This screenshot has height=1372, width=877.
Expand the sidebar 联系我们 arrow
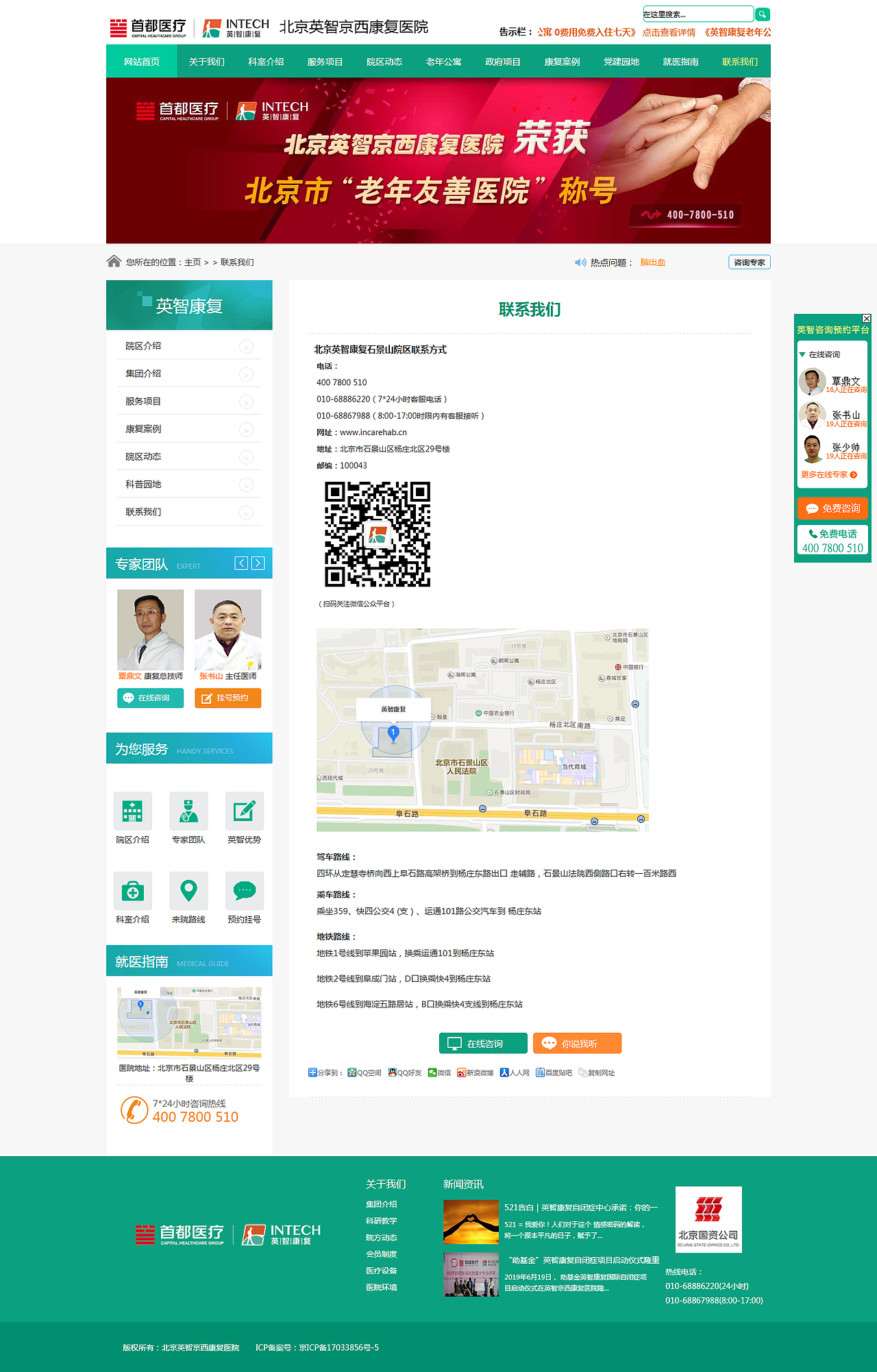coord(246,513)
